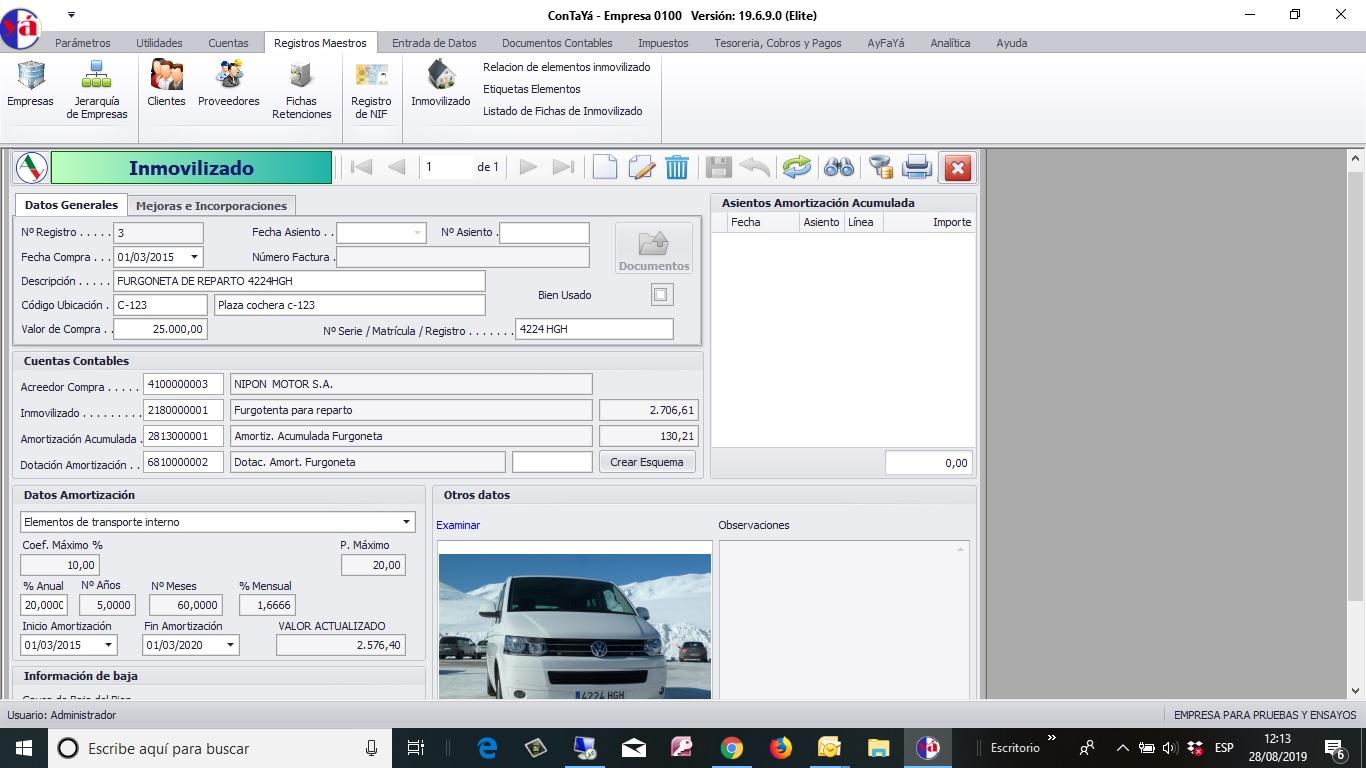The width and height of the screenshot is (1366, 768).
Task: Go to first record
Action: (362, 167)
